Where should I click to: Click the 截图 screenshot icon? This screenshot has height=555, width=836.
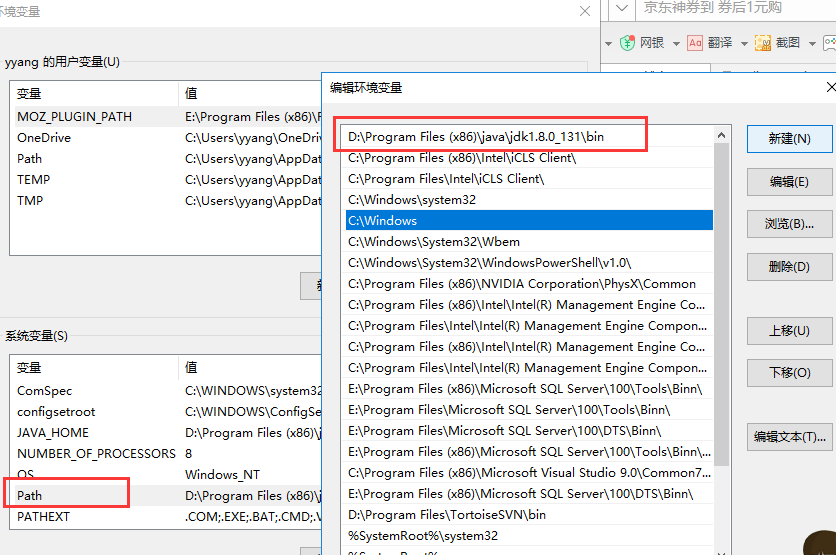pyautogui.click(x=763, y=43)
